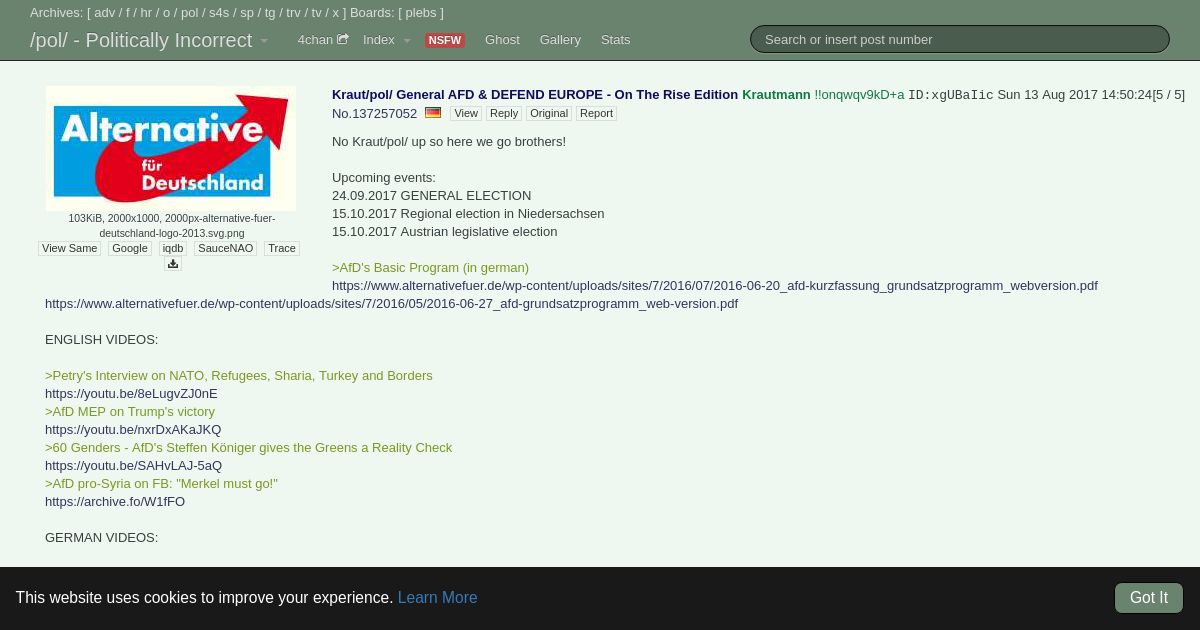Dismiss cookie notice with Got It
1200x630 pixels.
pyautogui.click(x=1149, y=597)
